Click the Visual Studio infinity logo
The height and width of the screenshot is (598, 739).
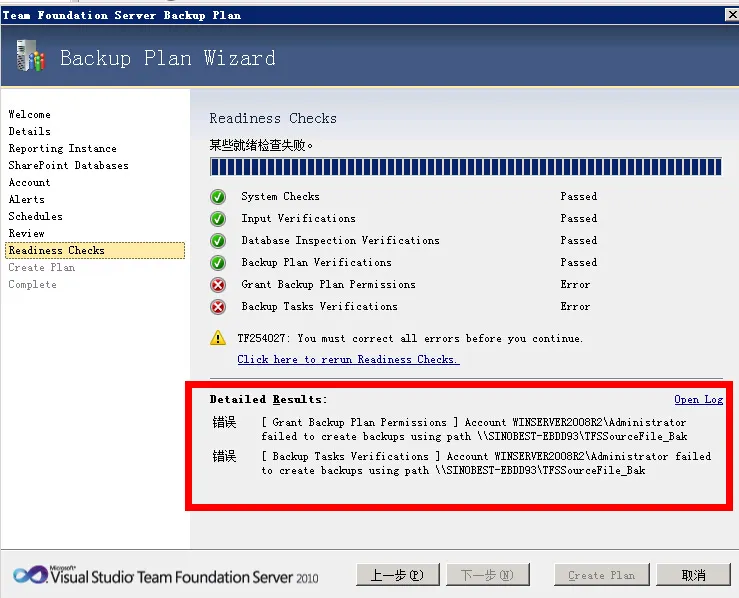[30, 575]
